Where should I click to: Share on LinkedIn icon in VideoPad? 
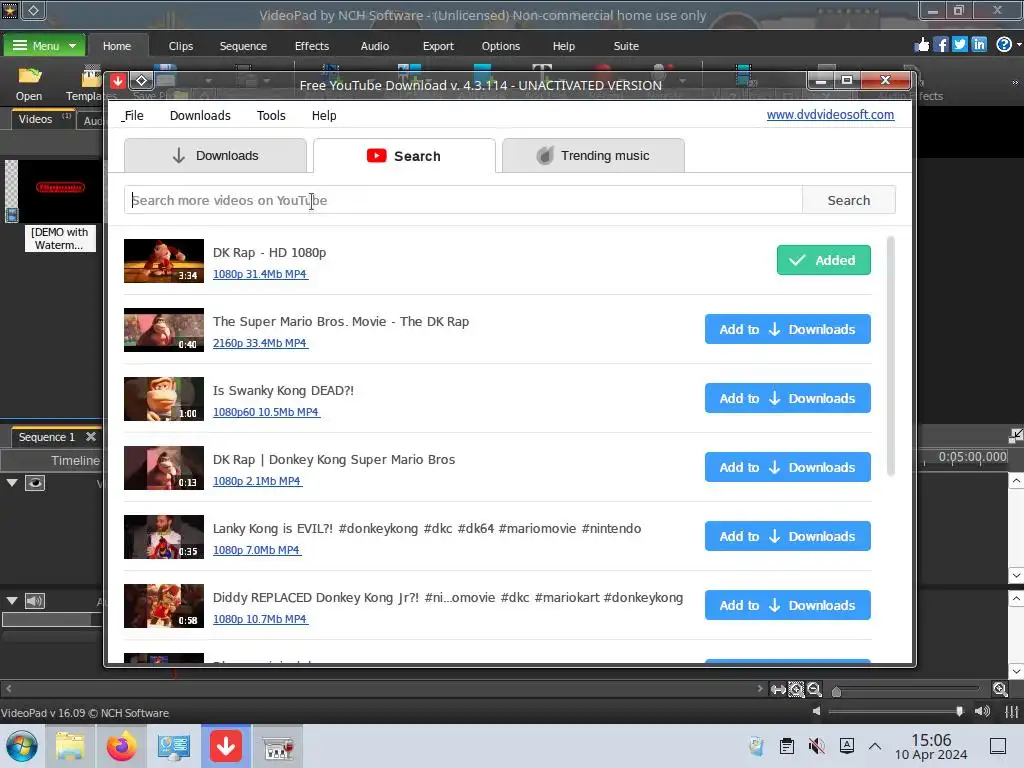[978, 44]
